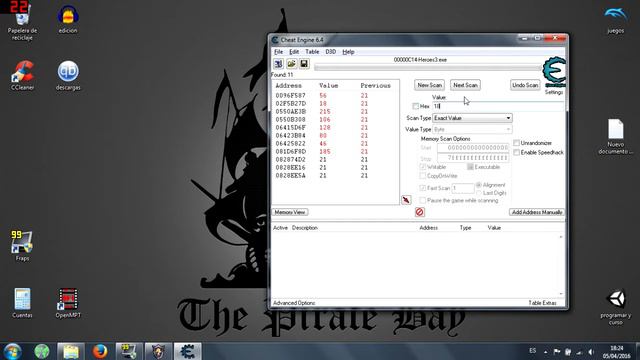Open the File menu
The height and width of the screenshot is (360, 640).
(278, 52)
